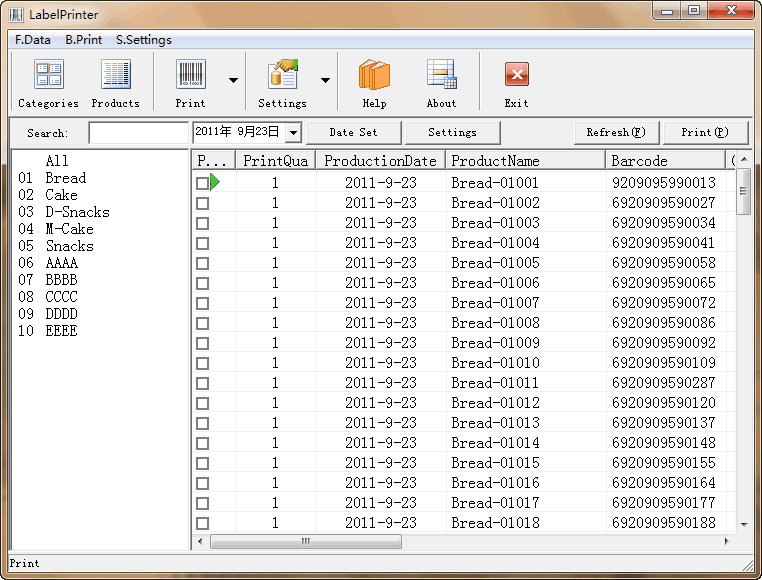Click the red Exit icon

[x=516, y=76]
